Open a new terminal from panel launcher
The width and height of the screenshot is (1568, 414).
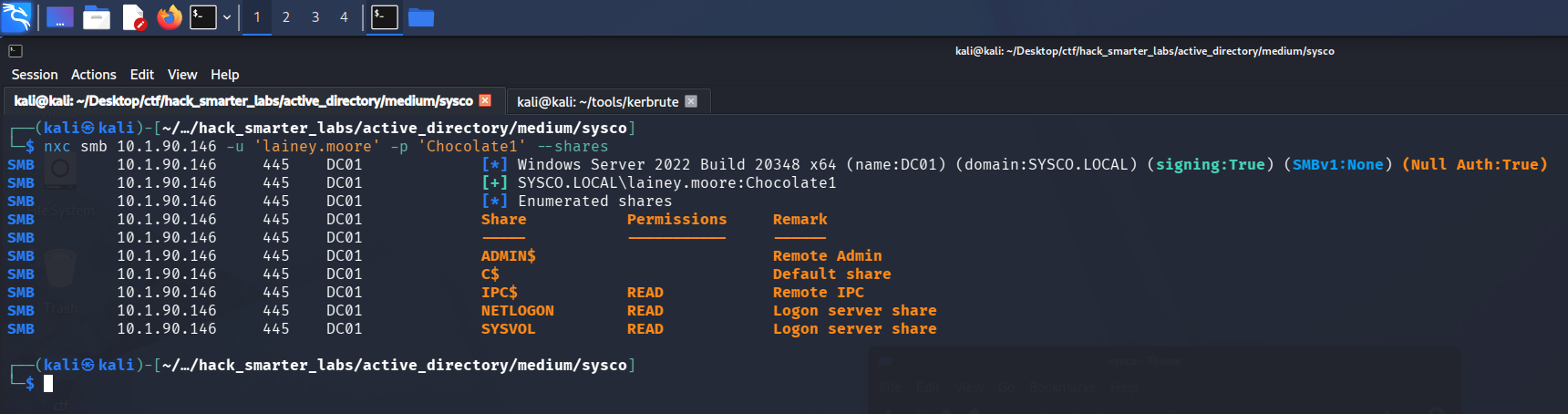(202, 17)
